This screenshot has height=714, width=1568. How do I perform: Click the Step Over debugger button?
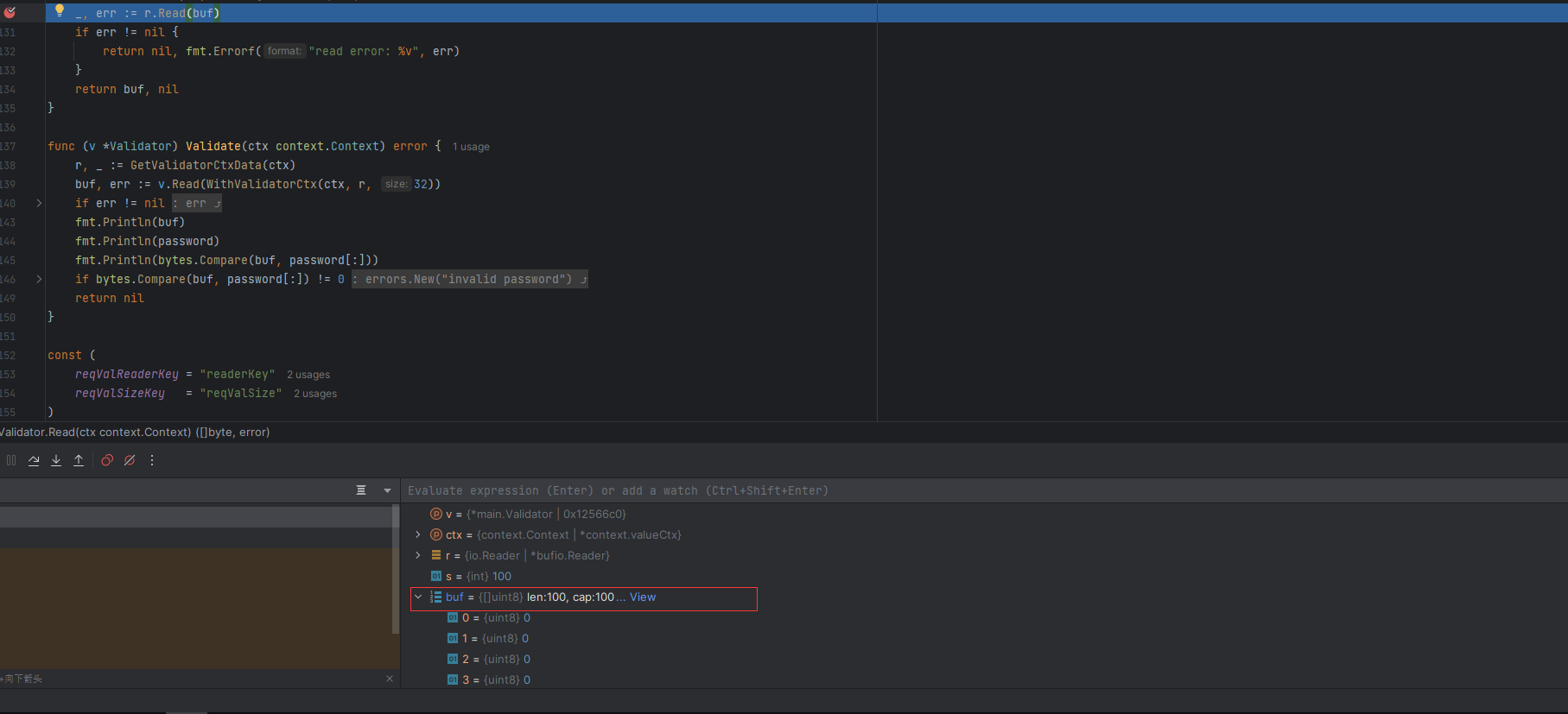pos(34,460)
